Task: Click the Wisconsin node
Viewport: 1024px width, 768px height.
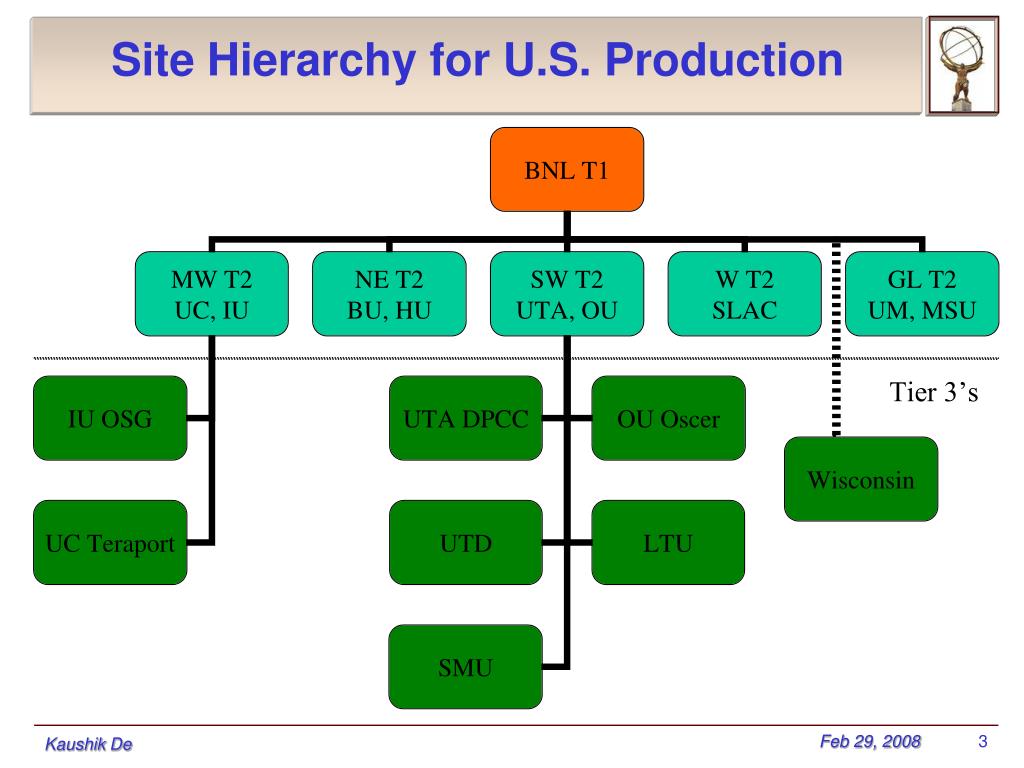Action: pyautogui.click(x=861, y=479)
